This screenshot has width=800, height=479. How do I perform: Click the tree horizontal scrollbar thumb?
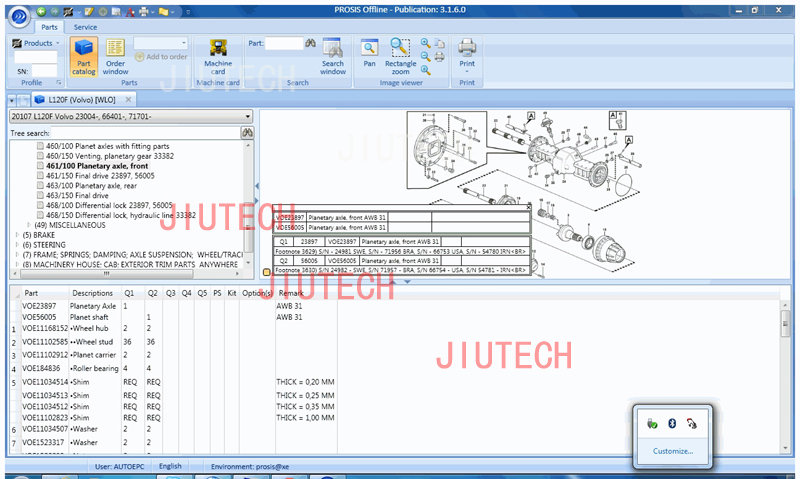106,274
